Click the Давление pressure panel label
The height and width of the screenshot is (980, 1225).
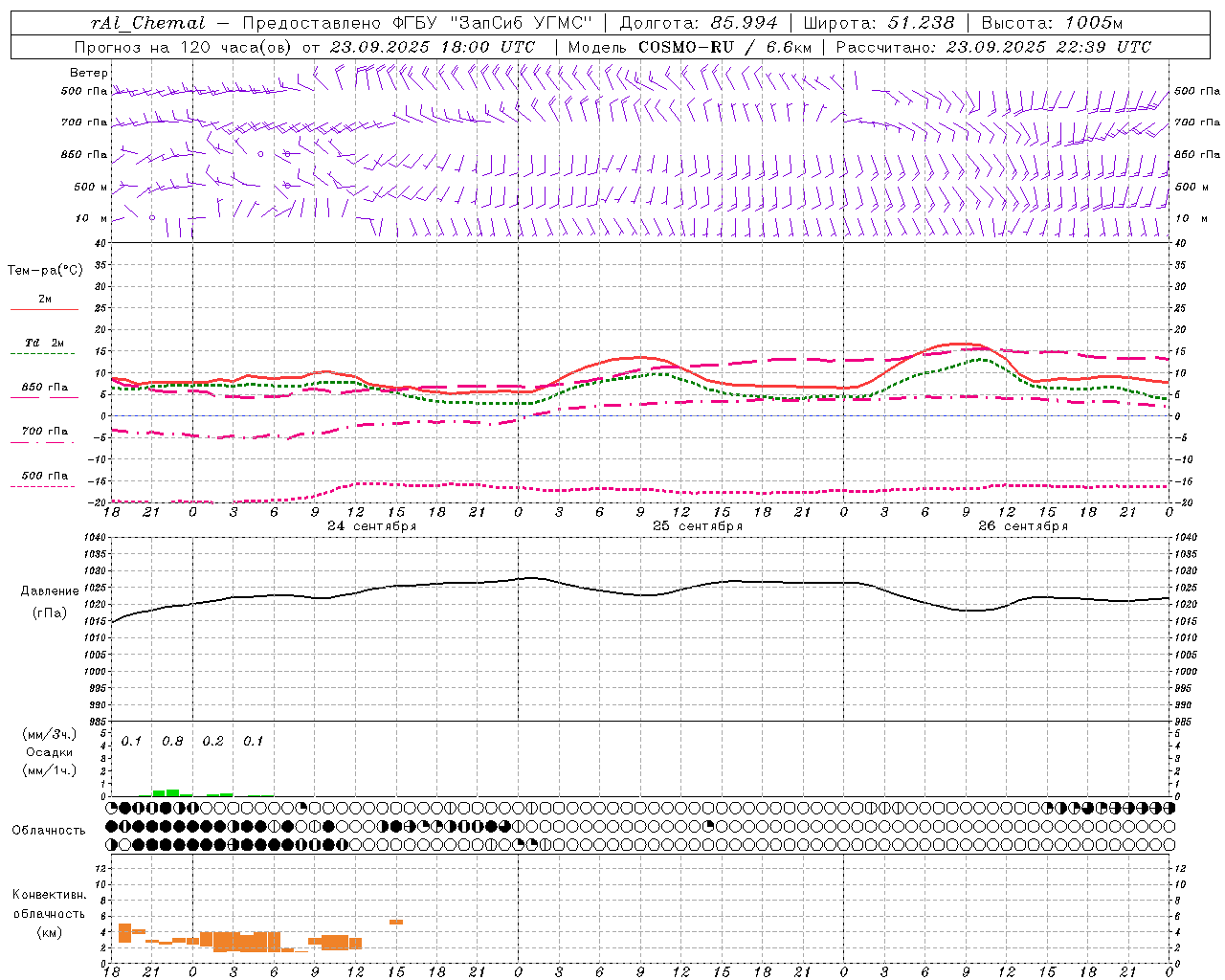click(50, 591)
